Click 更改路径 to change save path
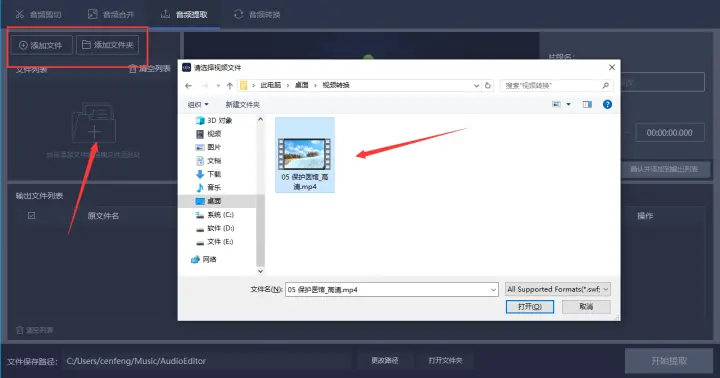720x378 pixels. (385, 361)
